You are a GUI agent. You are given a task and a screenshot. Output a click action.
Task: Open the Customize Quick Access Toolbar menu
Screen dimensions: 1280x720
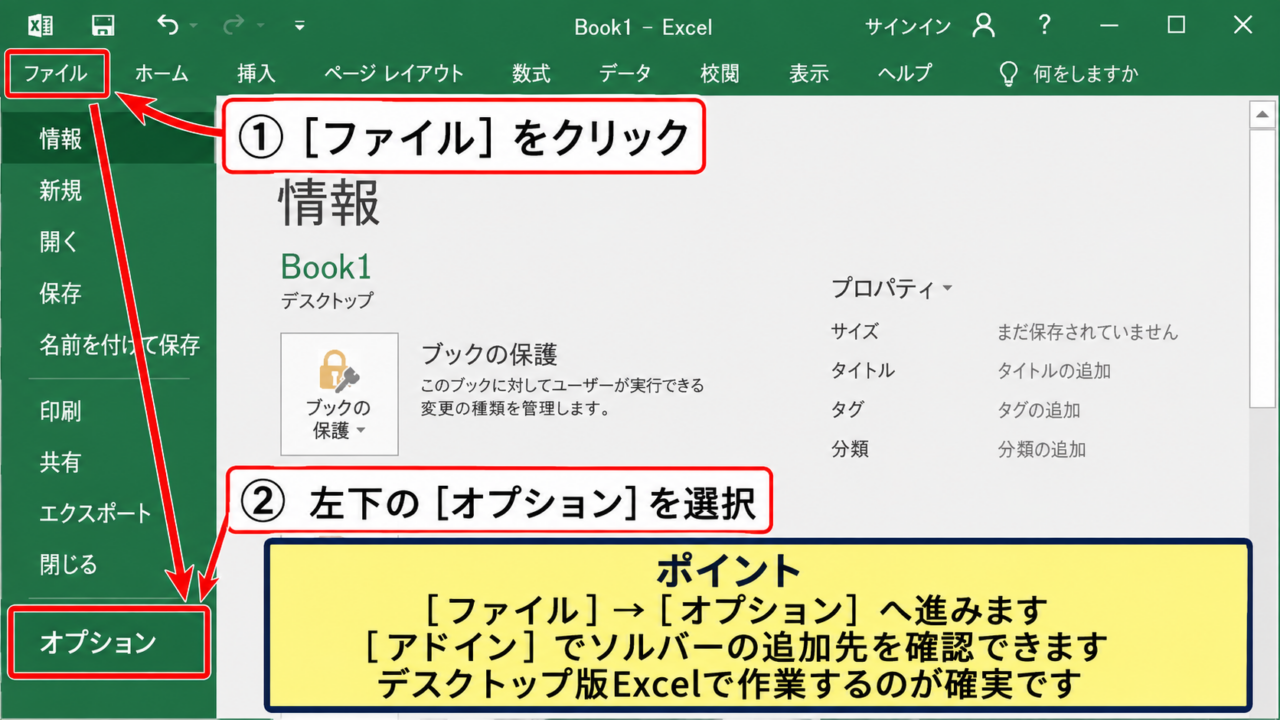pos(300,26)
